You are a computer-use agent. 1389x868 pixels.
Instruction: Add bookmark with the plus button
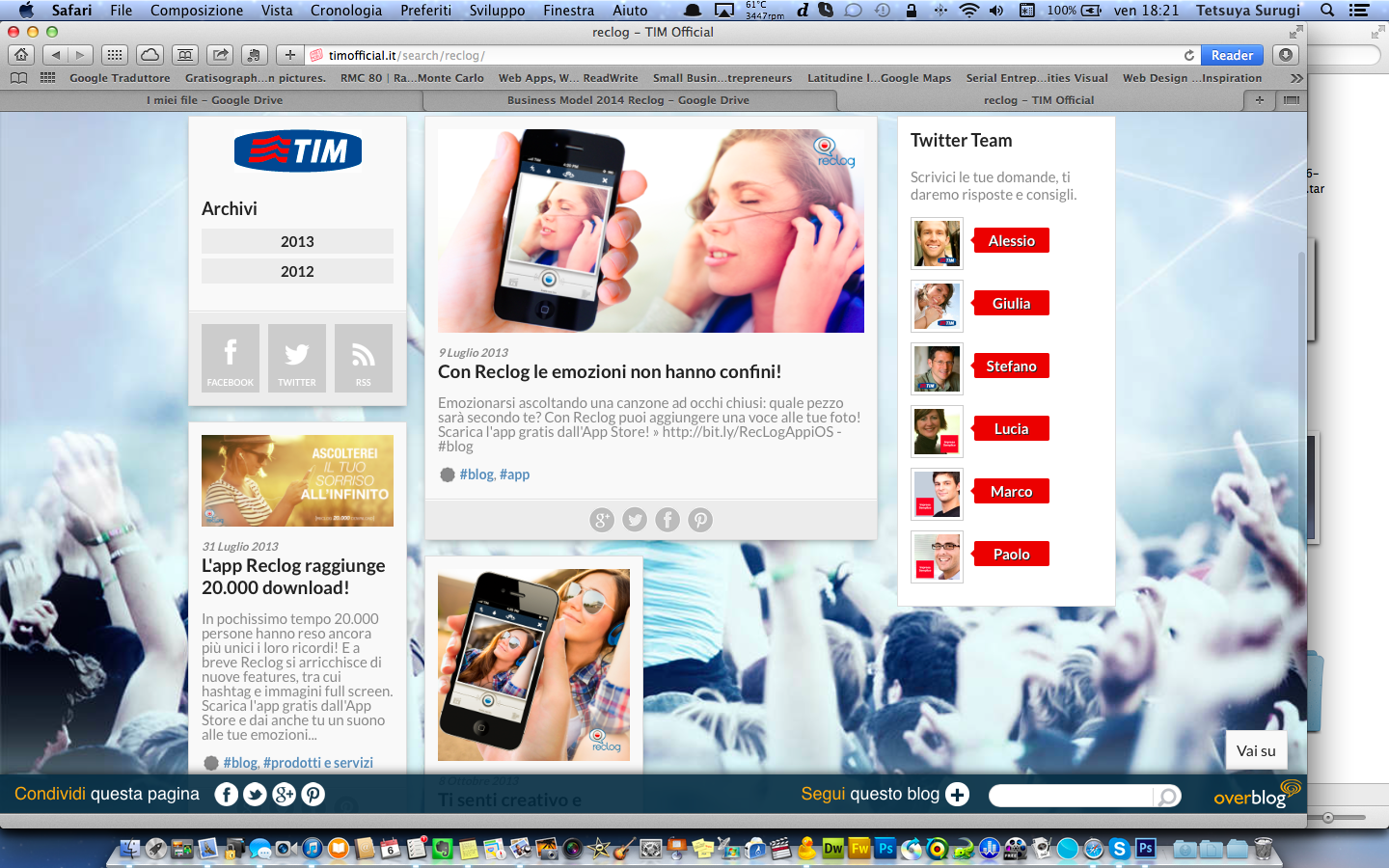click(289, 55)
